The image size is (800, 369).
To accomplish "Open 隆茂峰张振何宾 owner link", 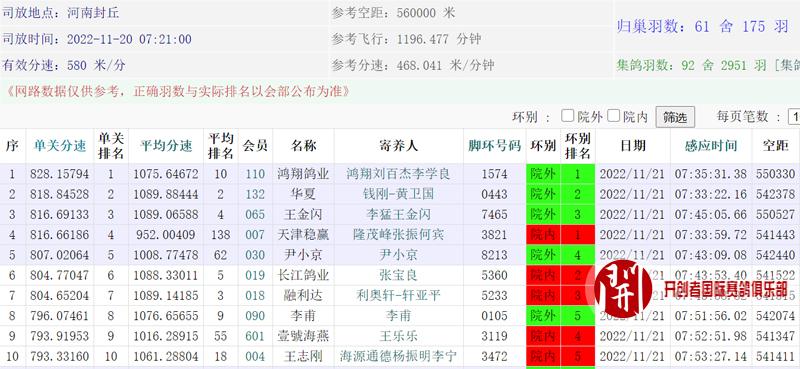I will click(398, 235).
